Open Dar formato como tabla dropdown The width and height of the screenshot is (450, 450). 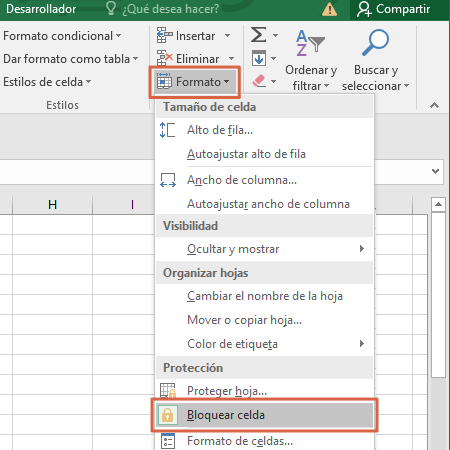tap(71, 59)
